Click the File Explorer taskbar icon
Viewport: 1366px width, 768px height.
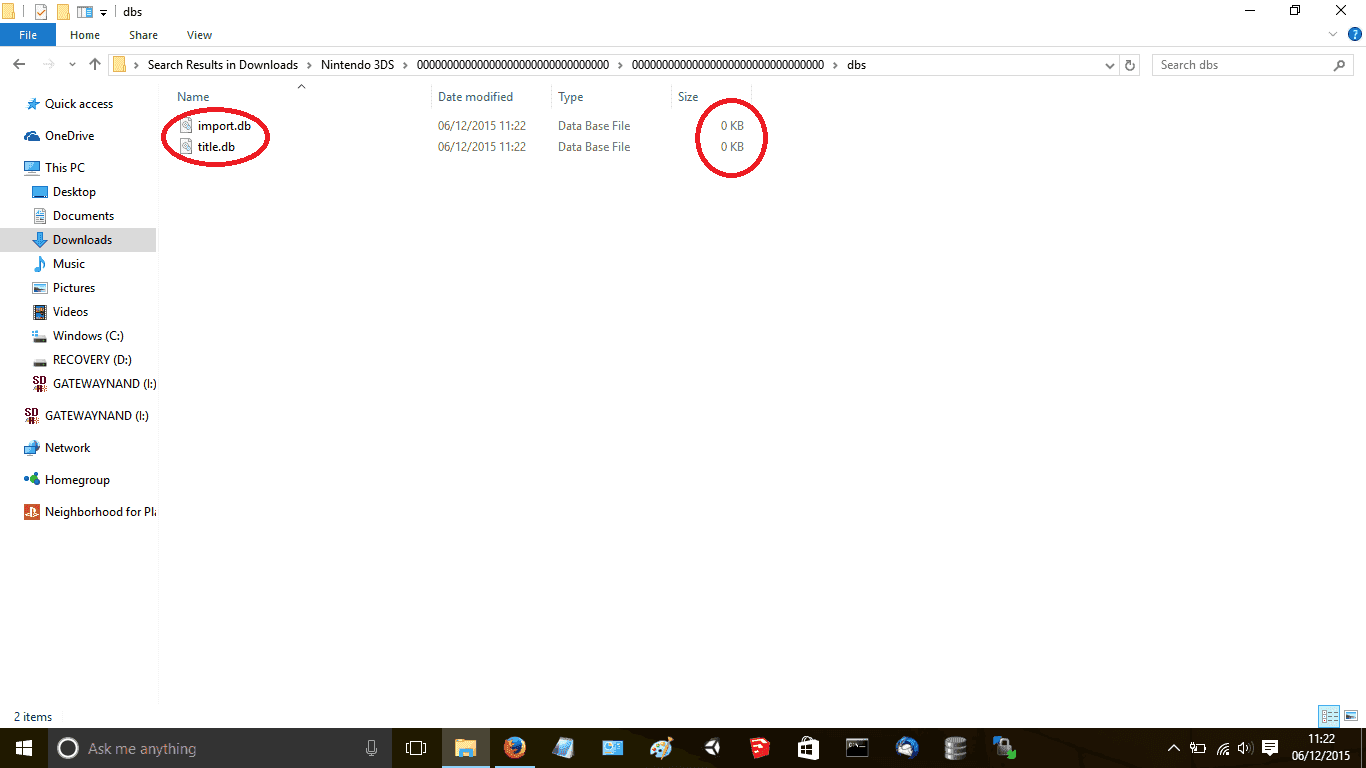coord(465,748)
